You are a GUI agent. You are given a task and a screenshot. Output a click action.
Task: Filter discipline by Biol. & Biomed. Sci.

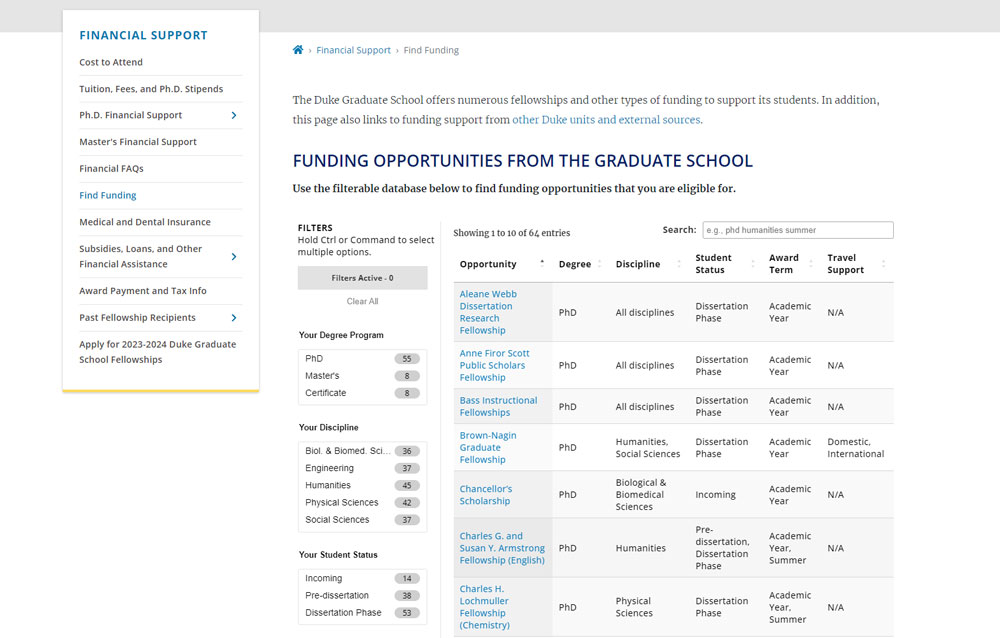362,451
